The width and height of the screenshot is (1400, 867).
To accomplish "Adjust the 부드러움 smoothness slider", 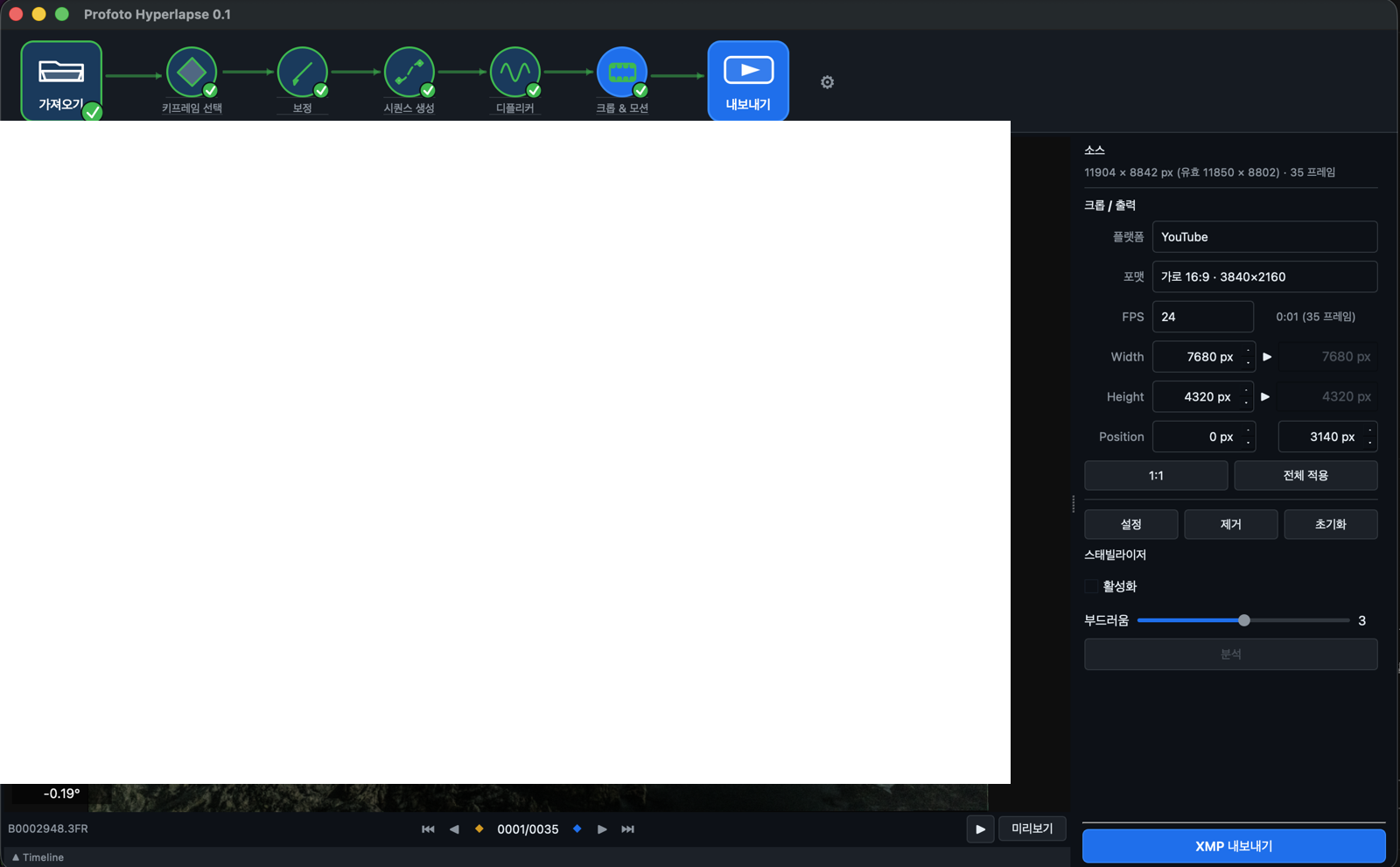I will point(1243,620).
